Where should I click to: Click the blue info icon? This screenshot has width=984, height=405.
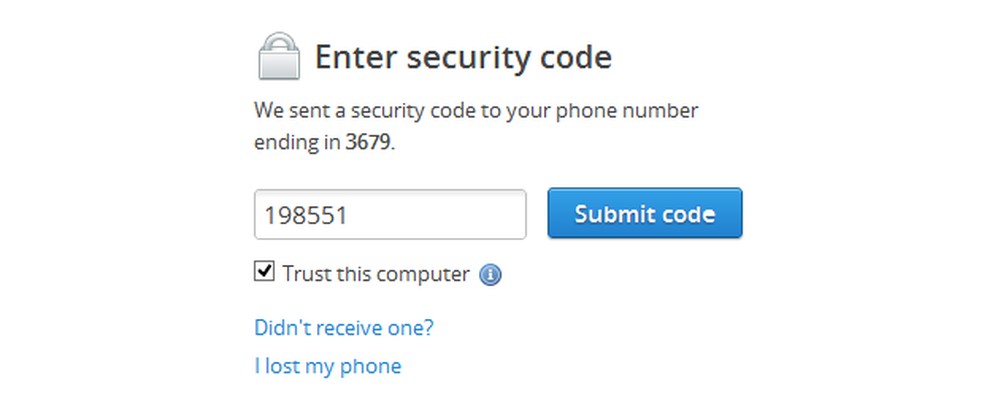[490, 274]
